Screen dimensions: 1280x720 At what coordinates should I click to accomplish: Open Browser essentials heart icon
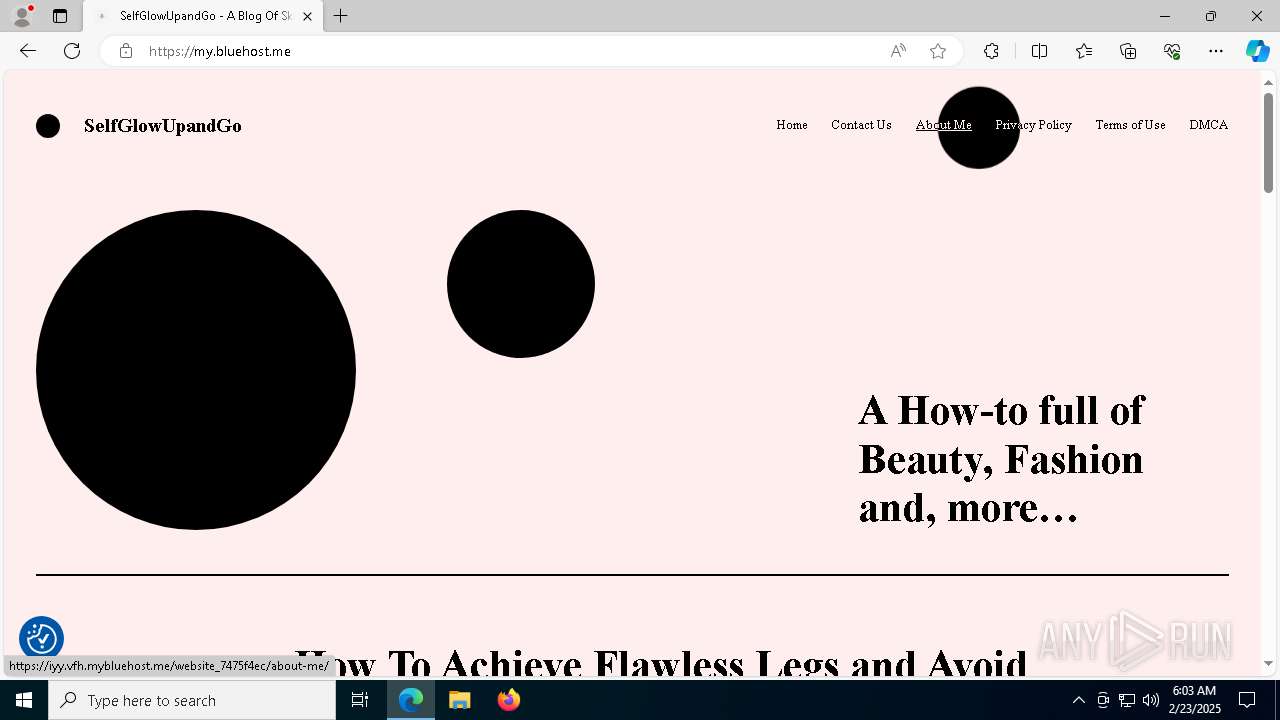(x=1172, y=51)
